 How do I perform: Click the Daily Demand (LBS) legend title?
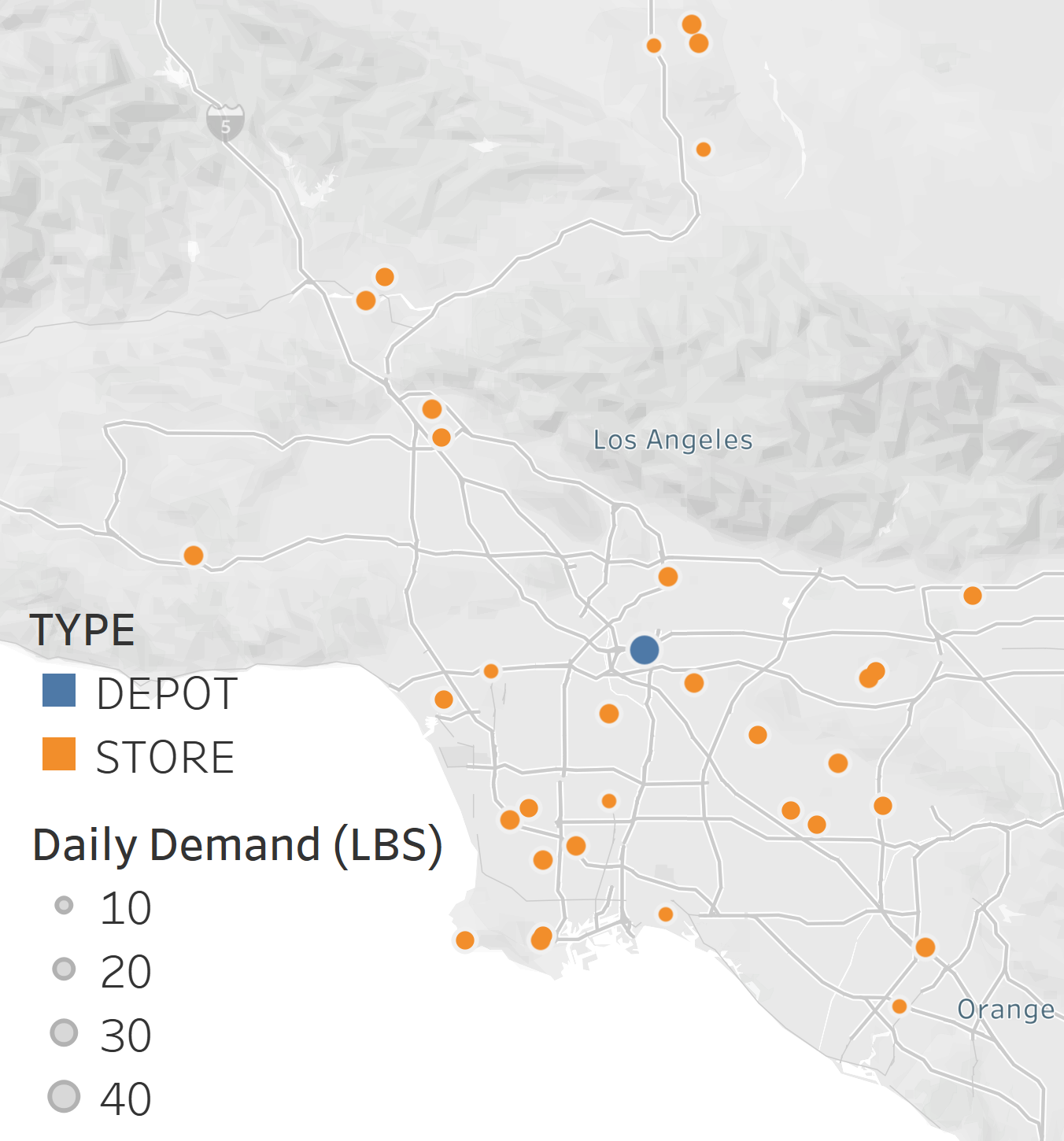[x=237, y=845]
